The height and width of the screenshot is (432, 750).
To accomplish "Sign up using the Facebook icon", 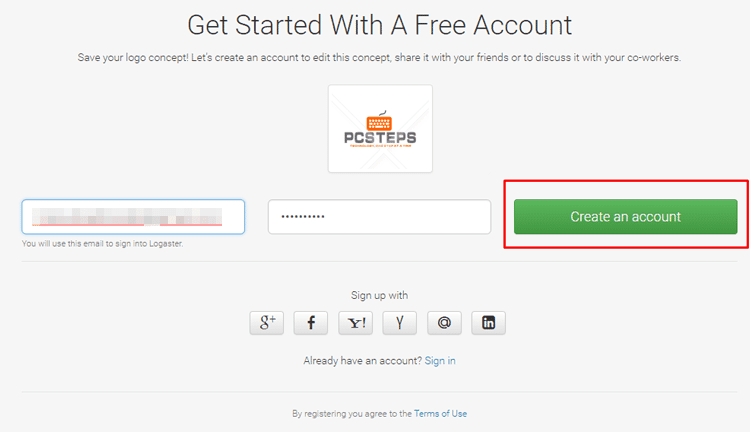I will click(311, 323).
